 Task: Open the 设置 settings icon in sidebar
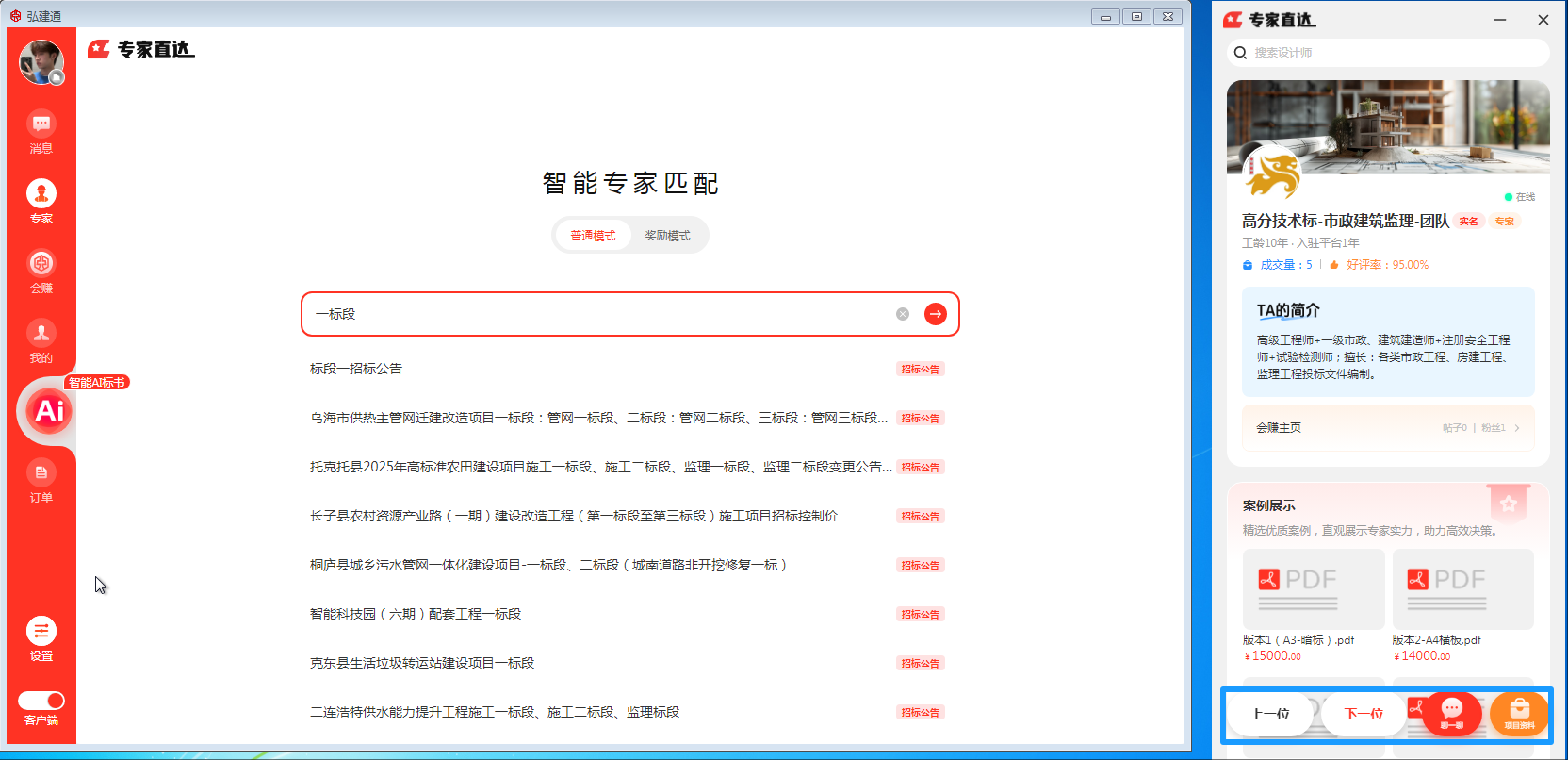[41, 639]
